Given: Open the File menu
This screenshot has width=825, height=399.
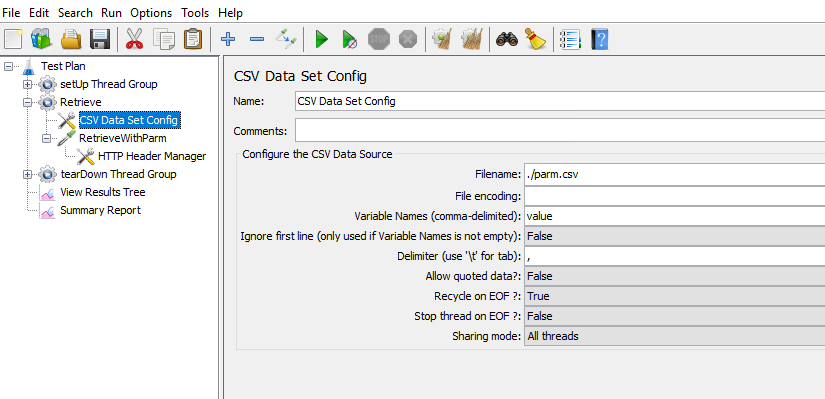Looking at the screenshot, I should tap(11, 13).
